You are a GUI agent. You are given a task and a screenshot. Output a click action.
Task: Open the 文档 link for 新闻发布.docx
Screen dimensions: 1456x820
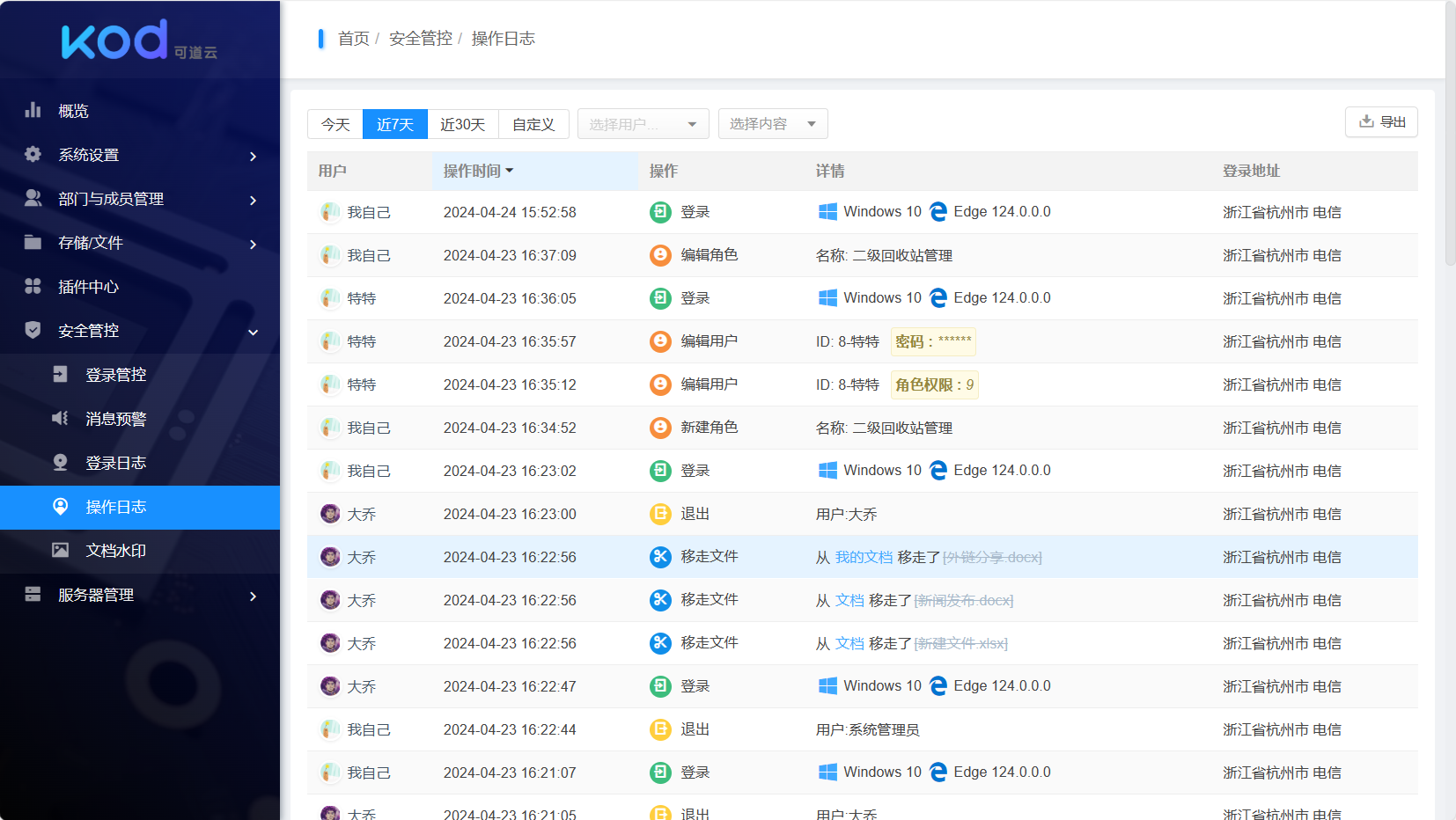click(x=849, y=600)
